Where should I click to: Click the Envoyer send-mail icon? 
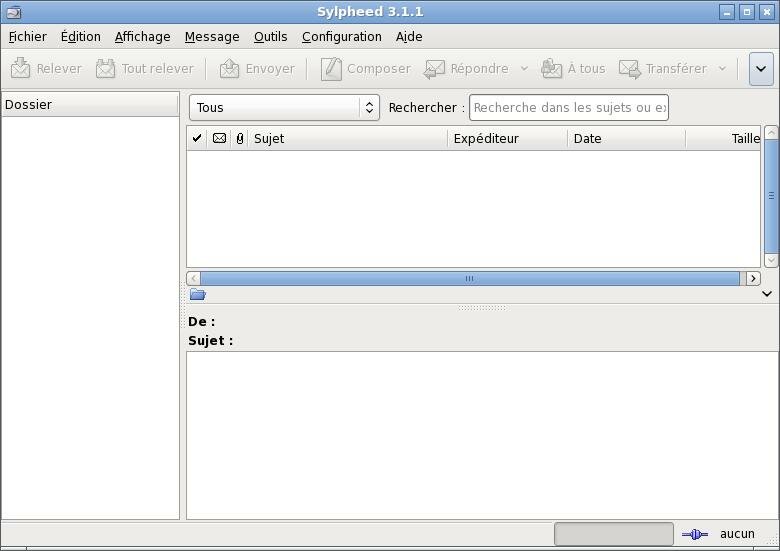tap(229, 68)
